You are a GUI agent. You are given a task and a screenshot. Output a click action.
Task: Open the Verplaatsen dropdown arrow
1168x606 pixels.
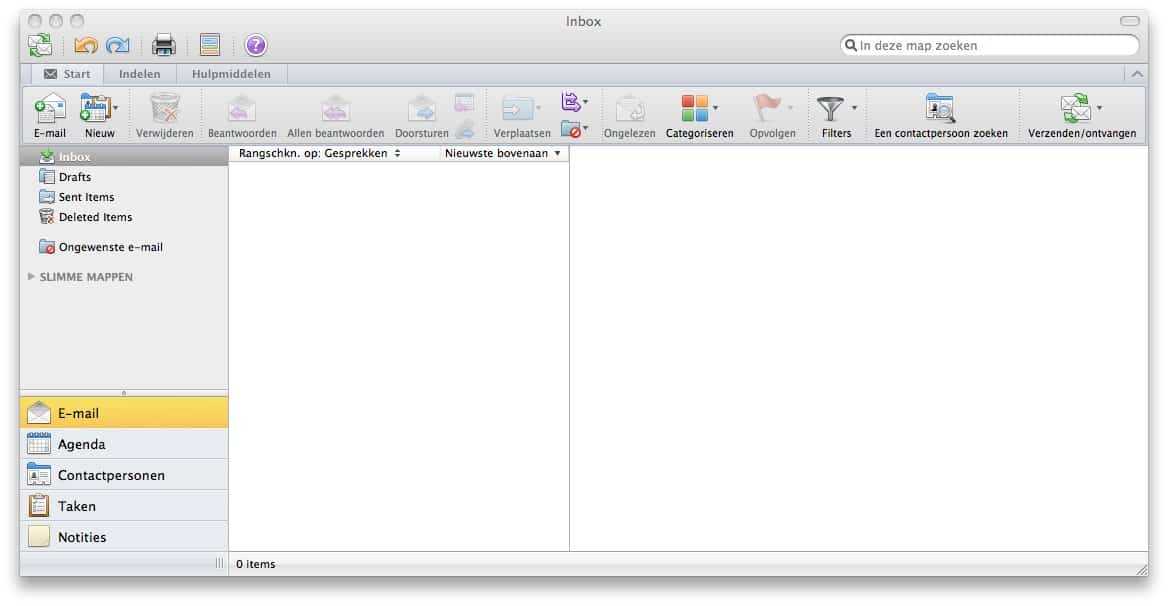coord(539,109)
